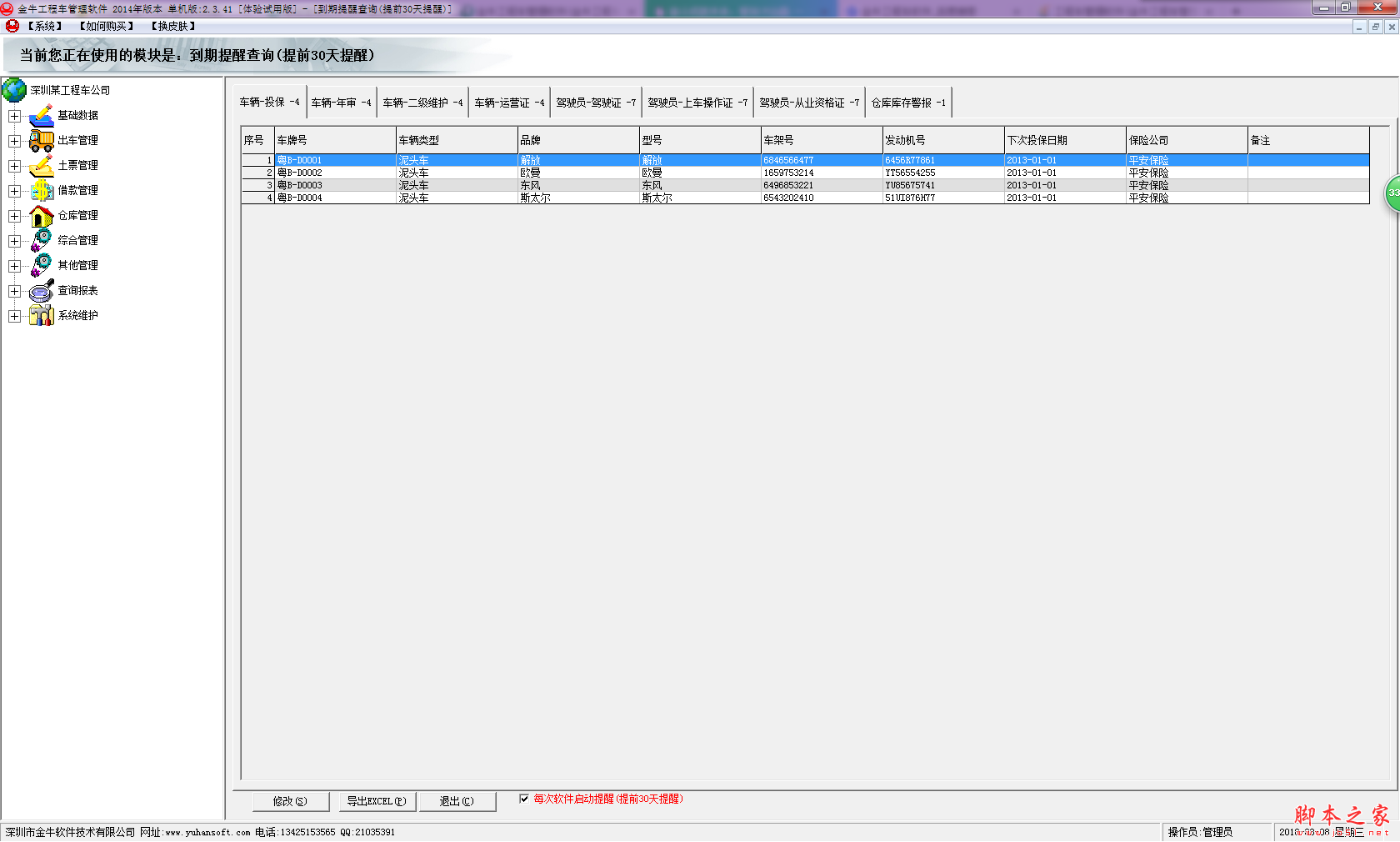Click the globe icon beside 深圳某工程车公司
The height and width of the screenshot is (842, 1400).
click(x=14, y=90)
